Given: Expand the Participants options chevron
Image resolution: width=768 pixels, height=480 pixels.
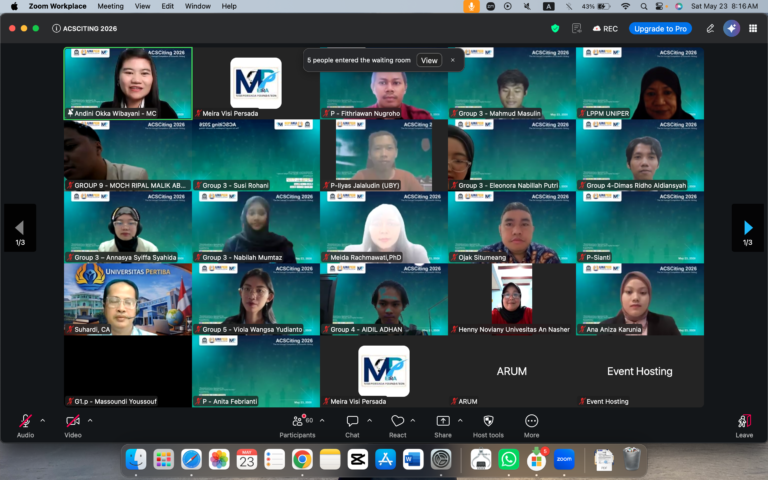Looking at the screenshot, I should pos(322,420).
